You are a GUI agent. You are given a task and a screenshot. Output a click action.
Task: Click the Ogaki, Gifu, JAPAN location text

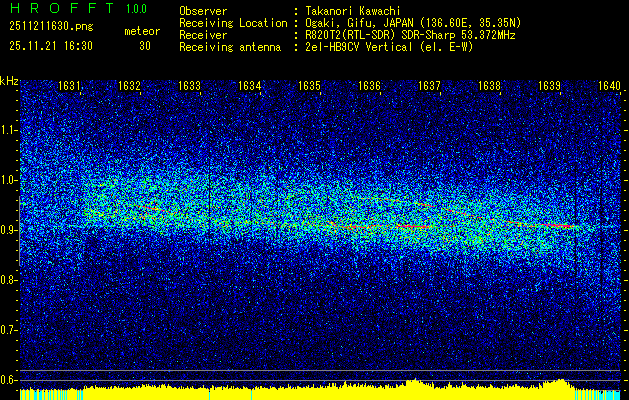coord(413,23)
